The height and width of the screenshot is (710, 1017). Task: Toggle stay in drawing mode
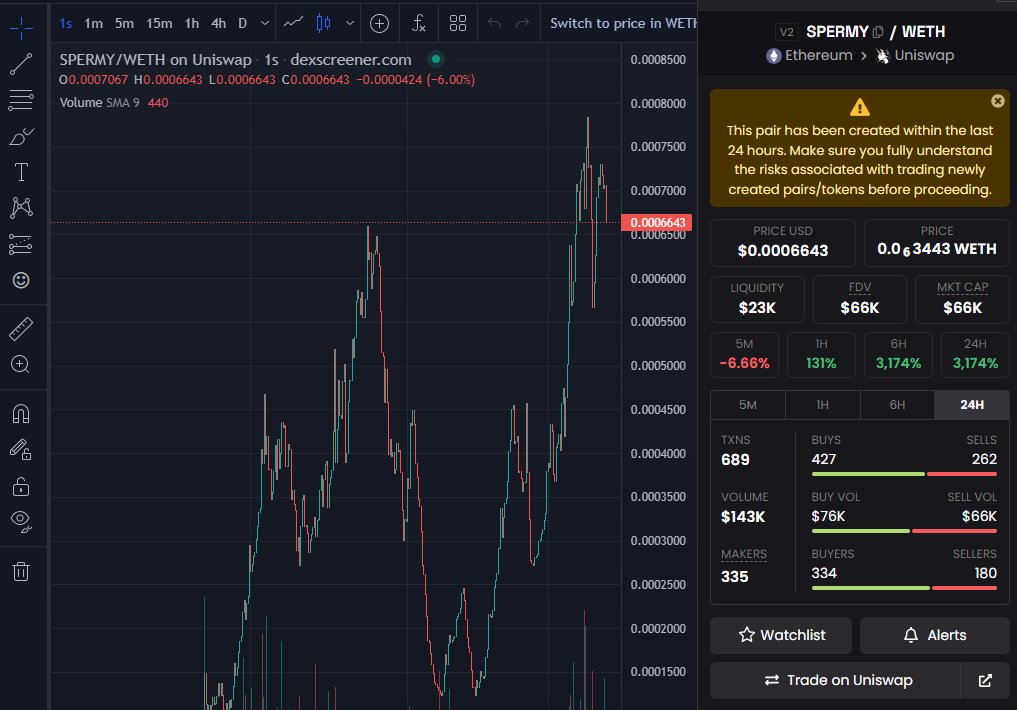pos(21,449)
